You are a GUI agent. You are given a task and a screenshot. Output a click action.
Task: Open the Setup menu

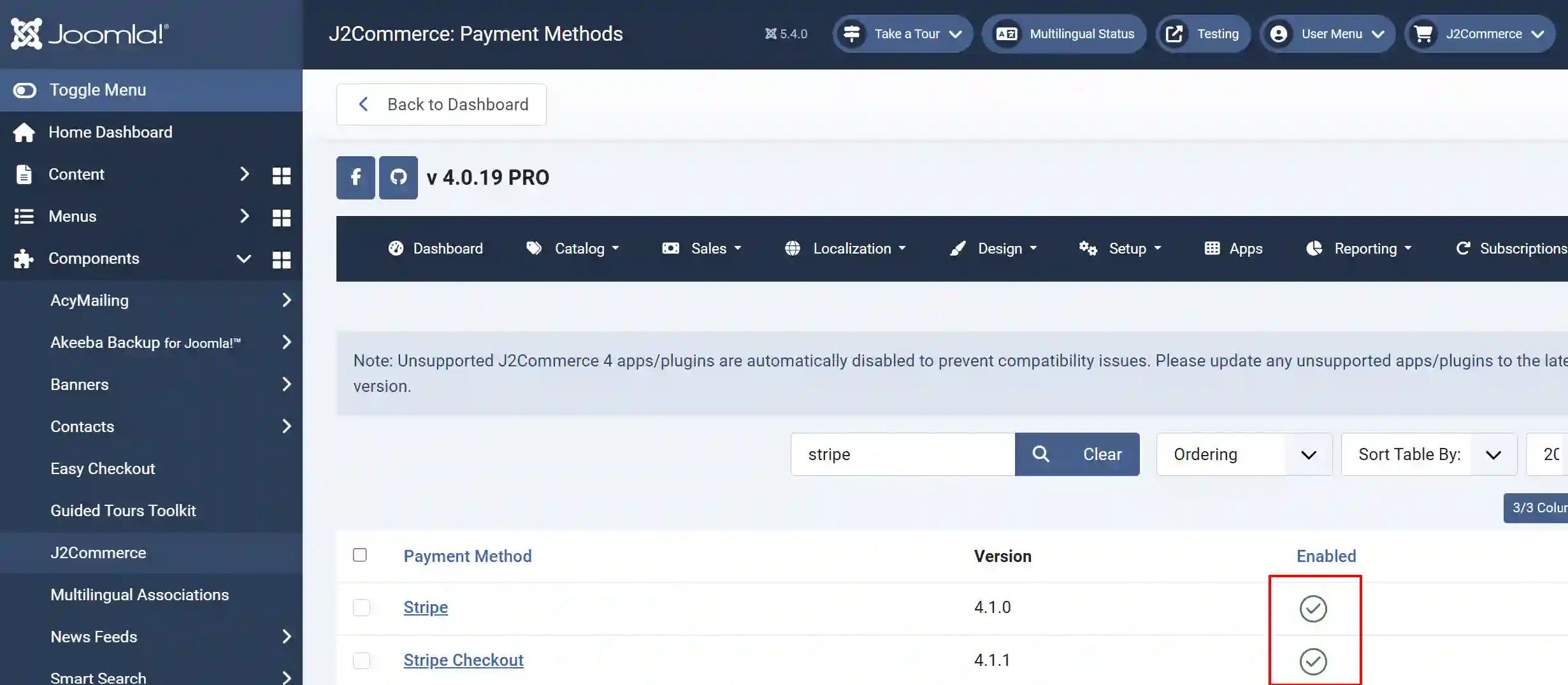click(1120, 249)
